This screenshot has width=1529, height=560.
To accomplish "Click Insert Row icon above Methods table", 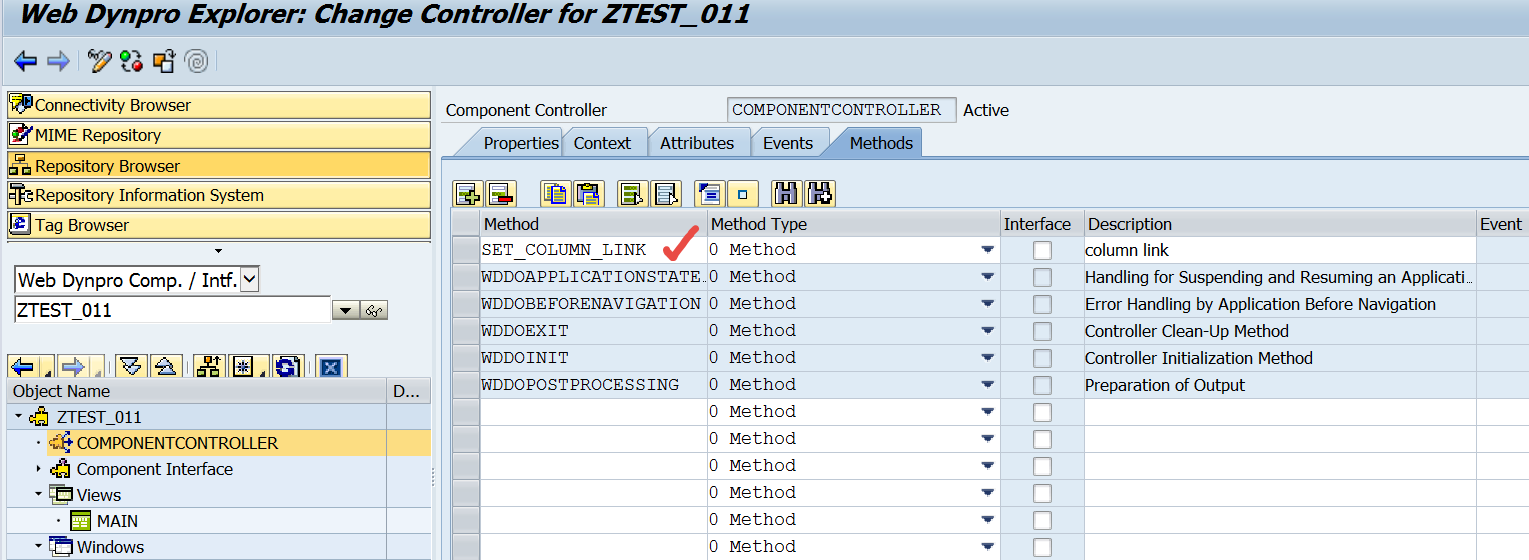I will point(468,194).
